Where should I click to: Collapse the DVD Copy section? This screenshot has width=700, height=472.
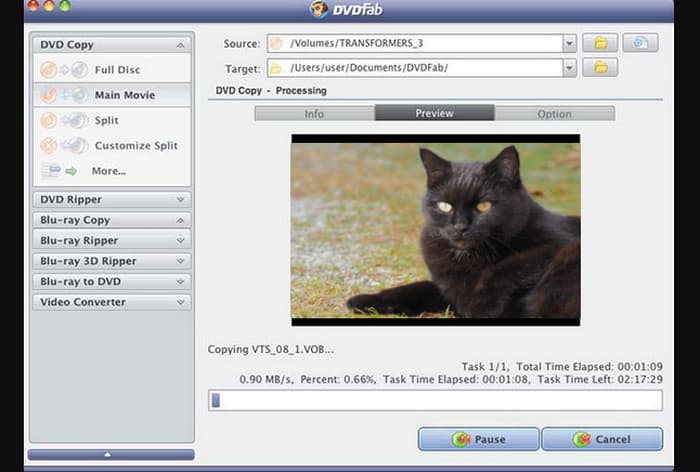[x=112, y=45]
